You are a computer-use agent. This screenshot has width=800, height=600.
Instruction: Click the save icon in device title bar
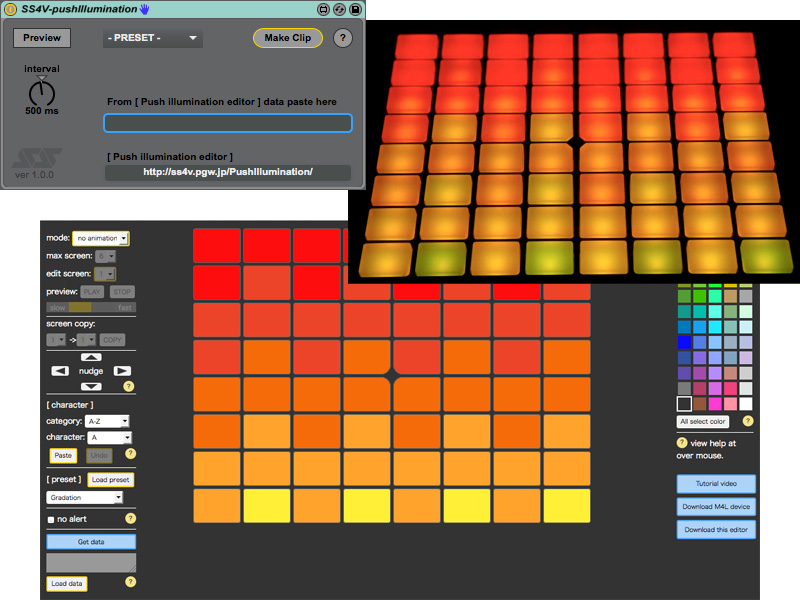(x=356, y=9)
